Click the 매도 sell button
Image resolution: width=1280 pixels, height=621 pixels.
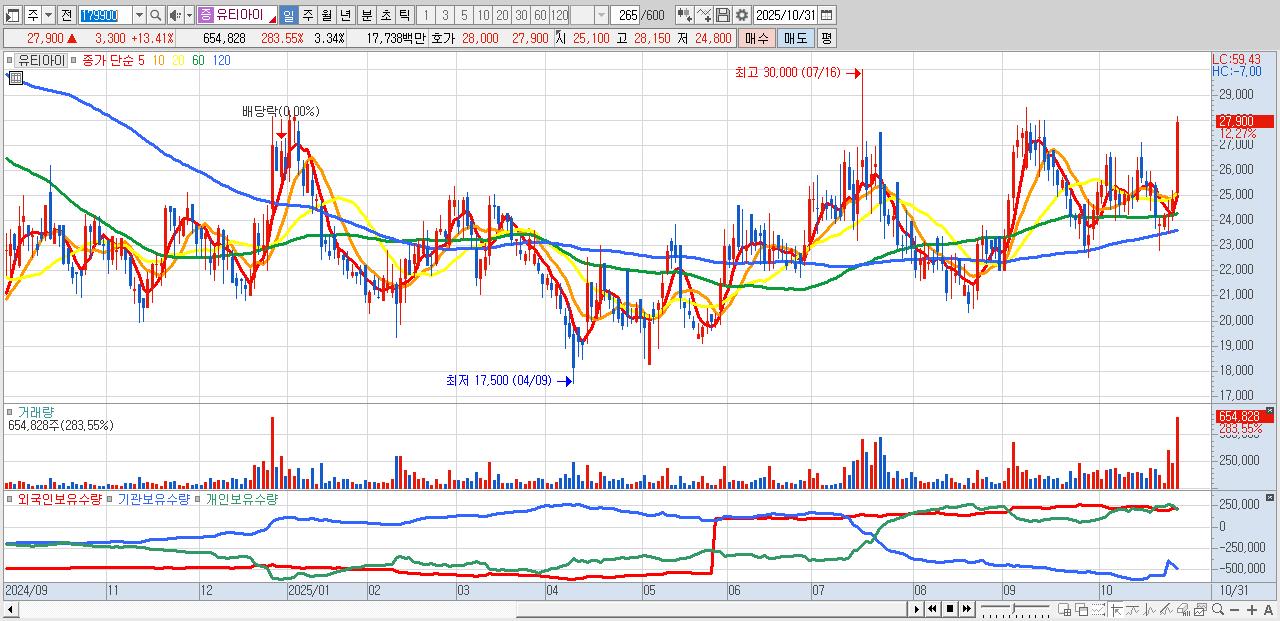coord(796,38)
